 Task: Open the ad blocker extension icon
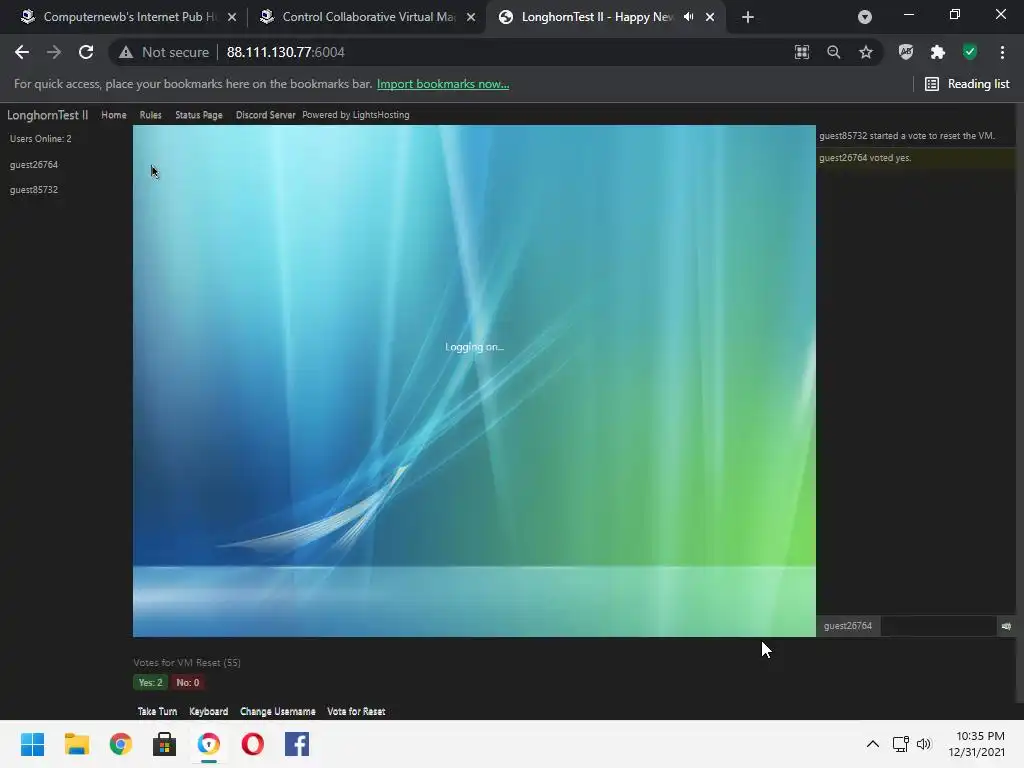(x=905, y=52)
